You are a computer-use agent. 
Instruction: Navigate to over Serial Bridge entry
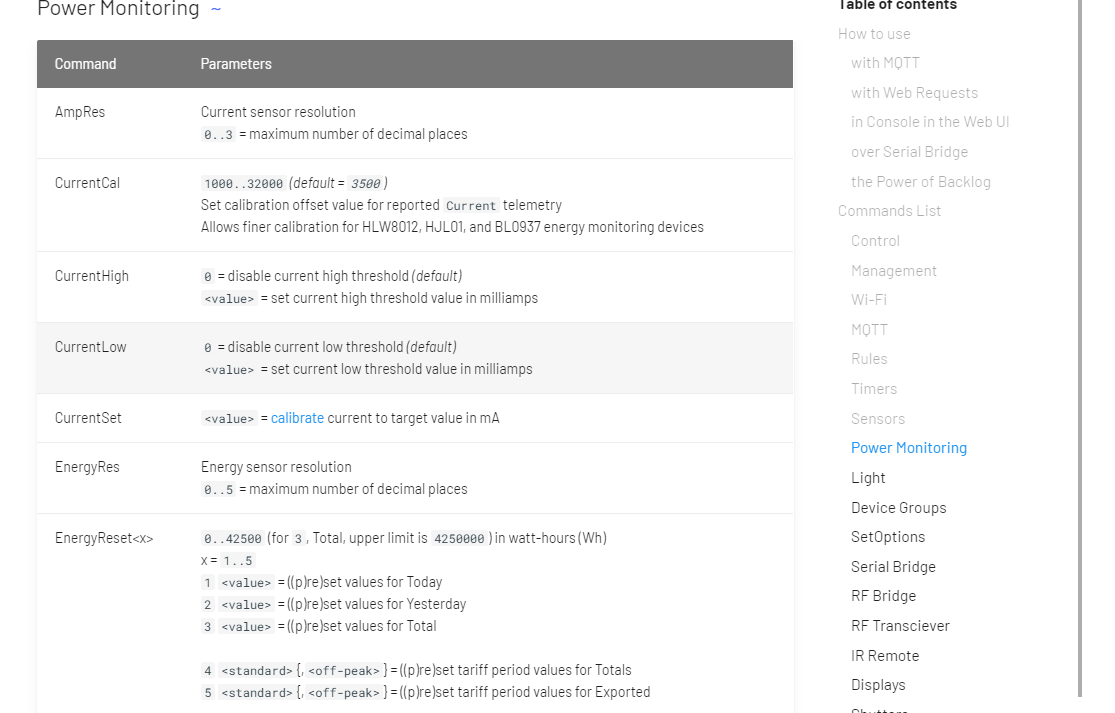[909, 152]
